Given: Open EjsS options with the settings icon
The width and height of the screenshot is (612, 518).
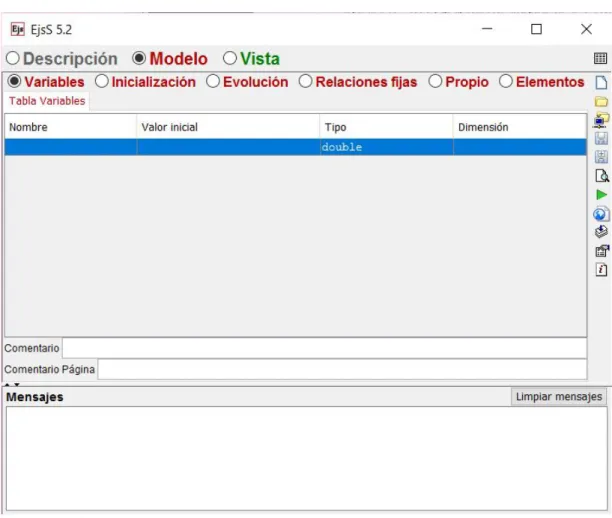Looking at the screenshot, I should click(601, 251).
